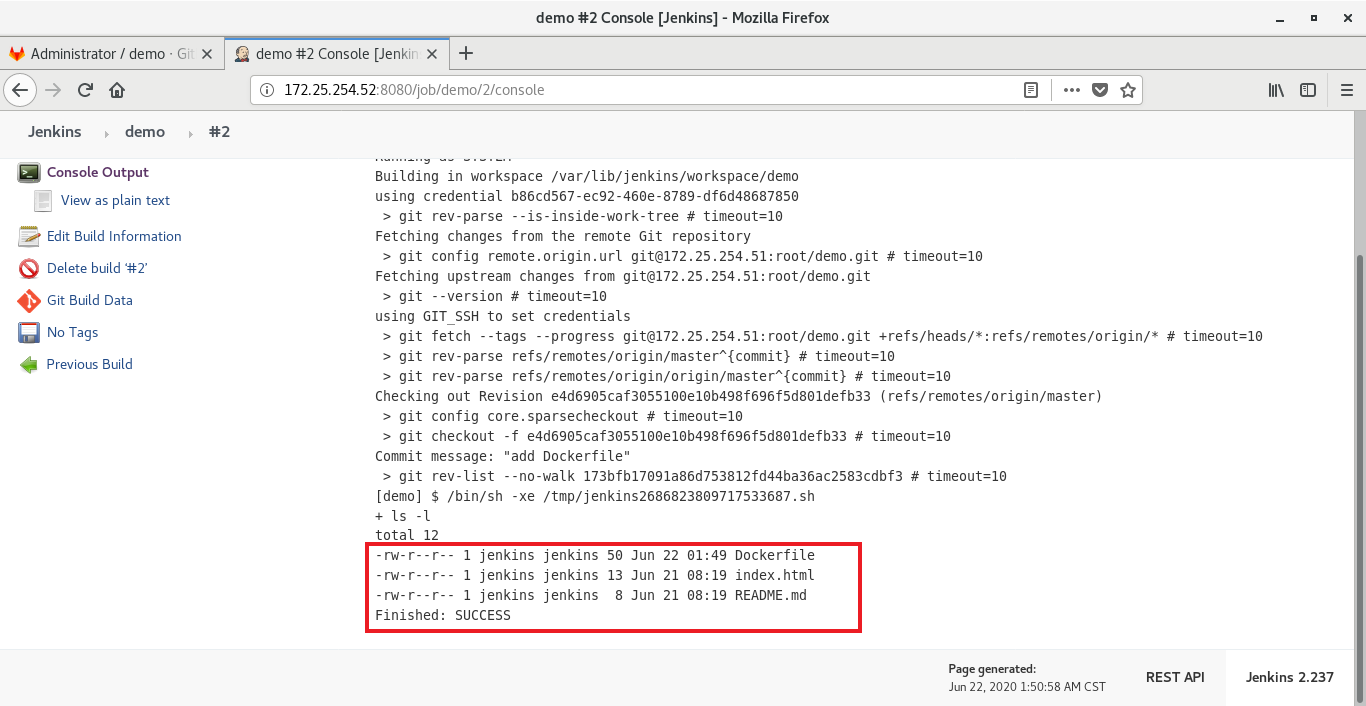The image size is (1366, 706).
Task: Open the demo job breadcrumb link
Action: tap(145, 132)
